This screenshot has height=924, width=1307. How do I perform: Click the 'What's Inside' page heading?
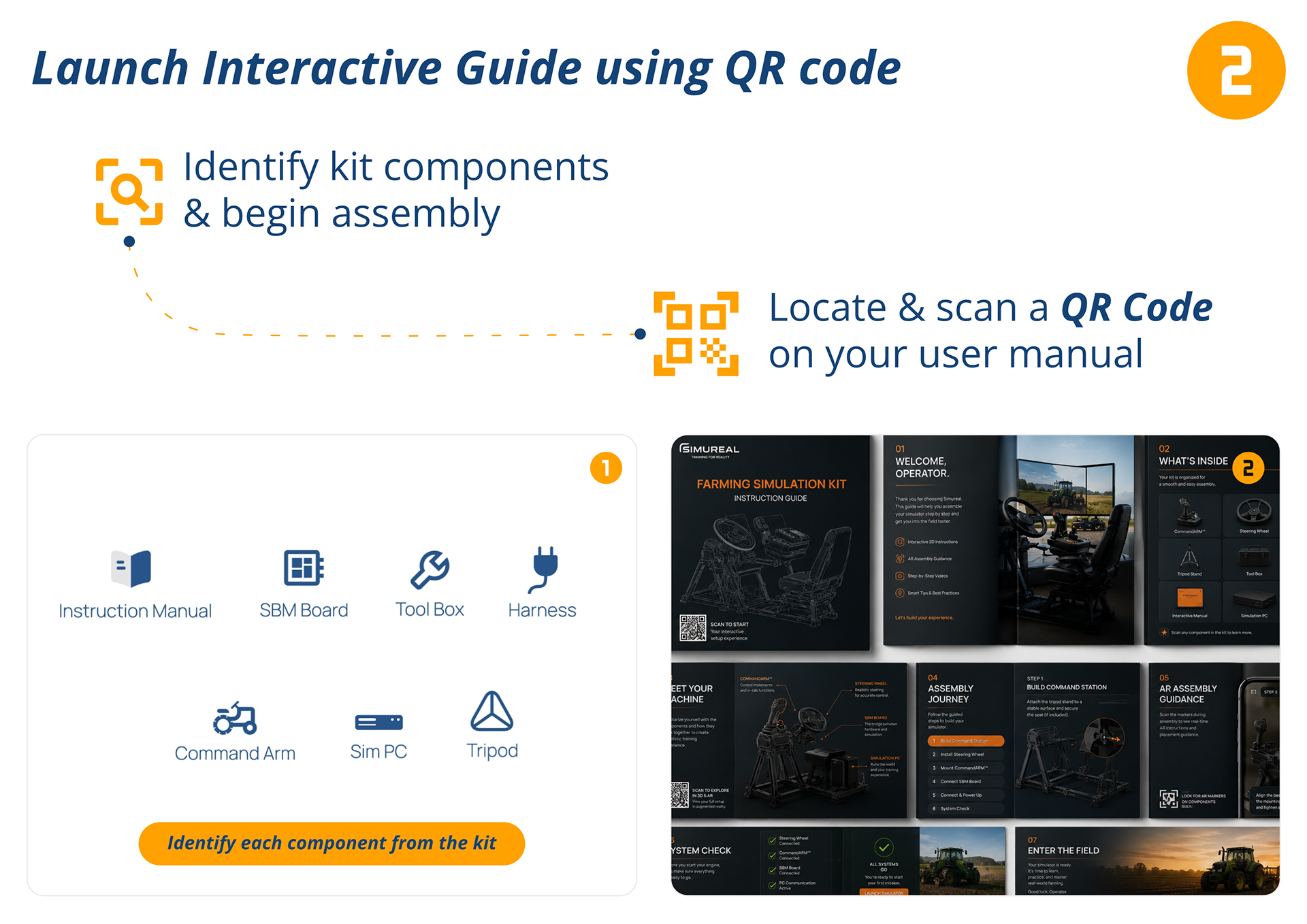(1193, 461)
